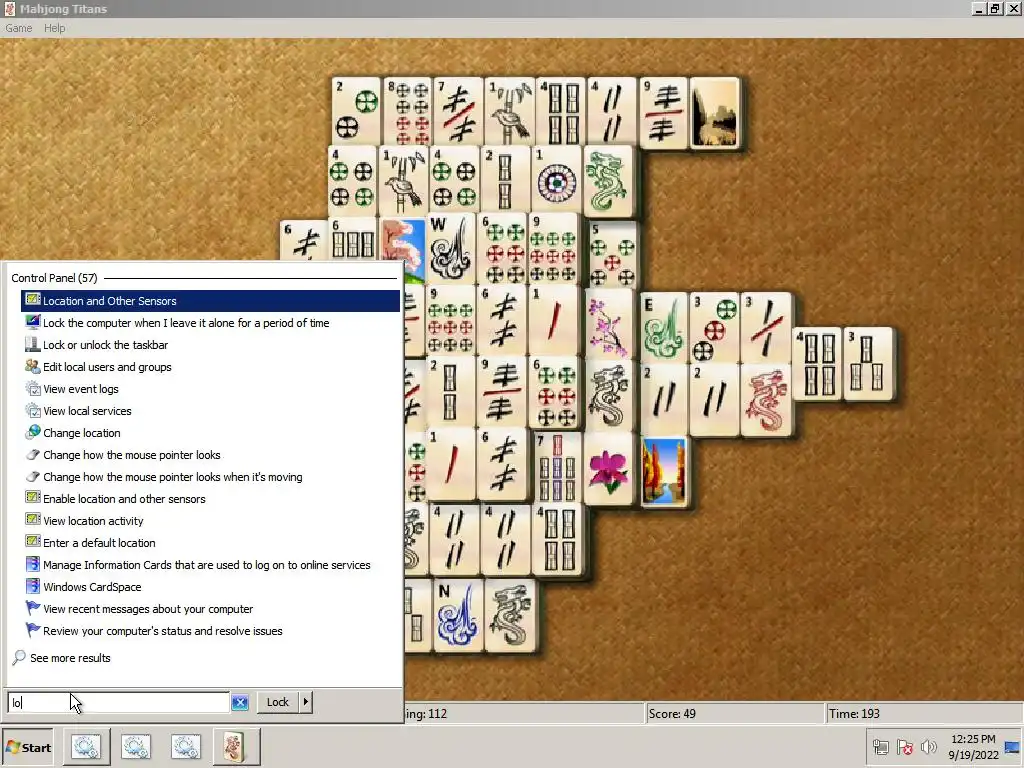Select the autumn trees season tile
Viewport: 1024px width, 768px height.
(664, 472)
